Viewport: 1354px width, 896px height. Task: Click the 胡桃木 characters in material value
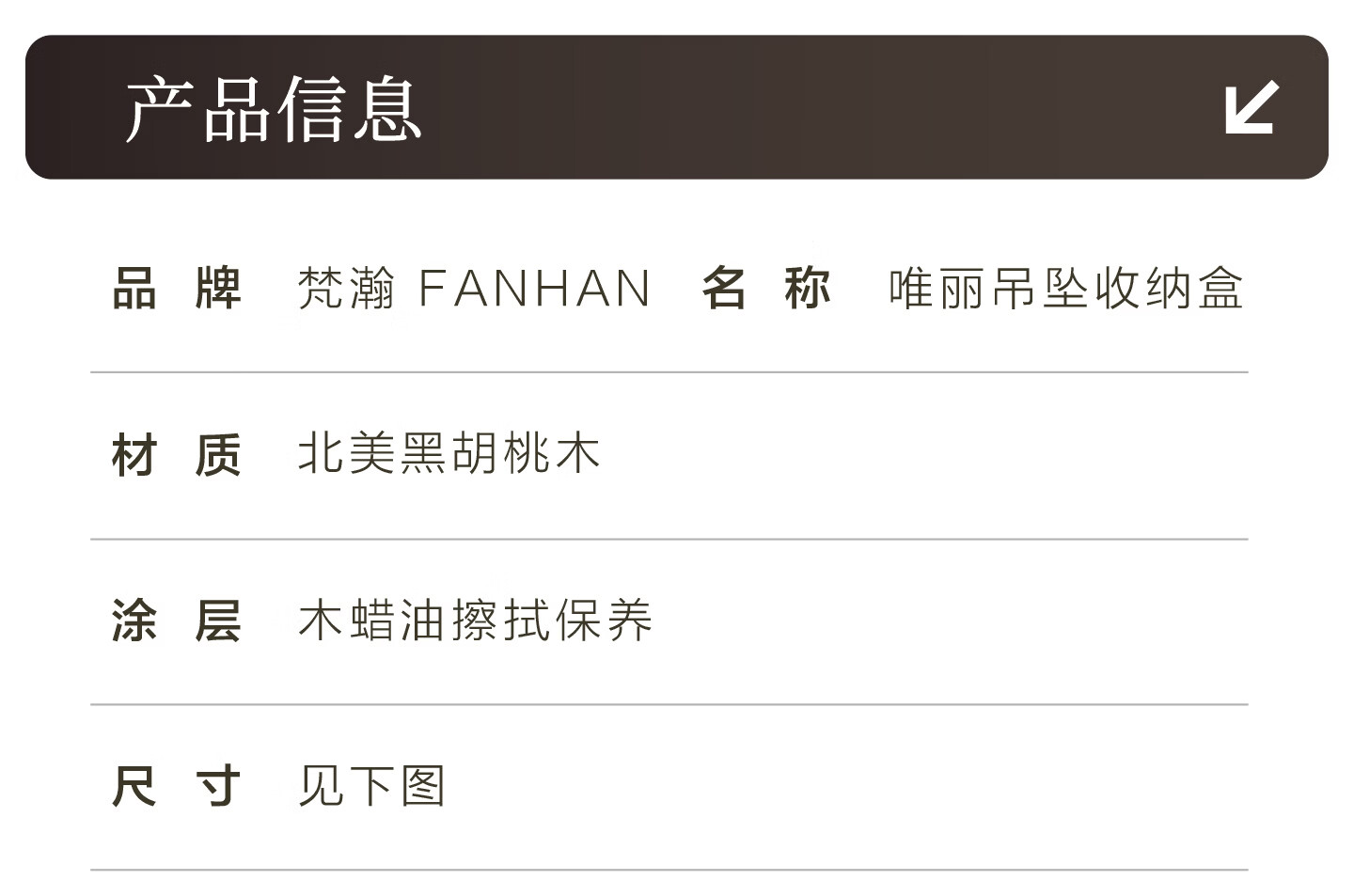point(526,454)
